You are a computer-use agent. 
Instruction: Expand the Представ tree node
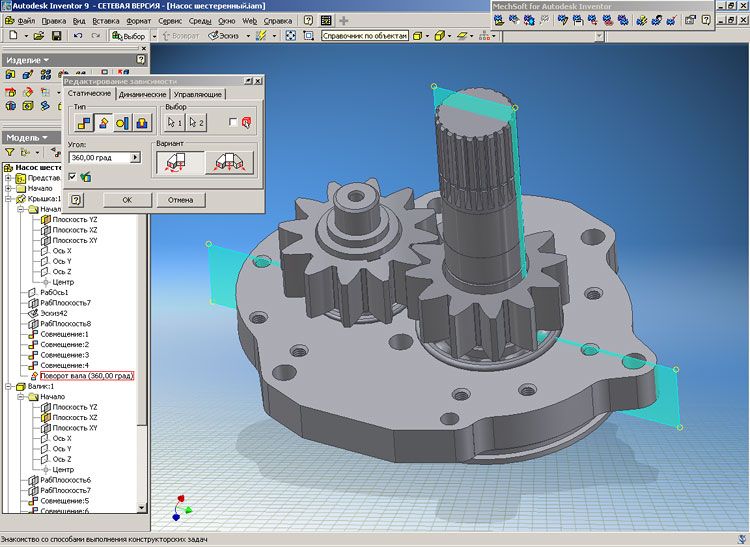click(8, 178)
